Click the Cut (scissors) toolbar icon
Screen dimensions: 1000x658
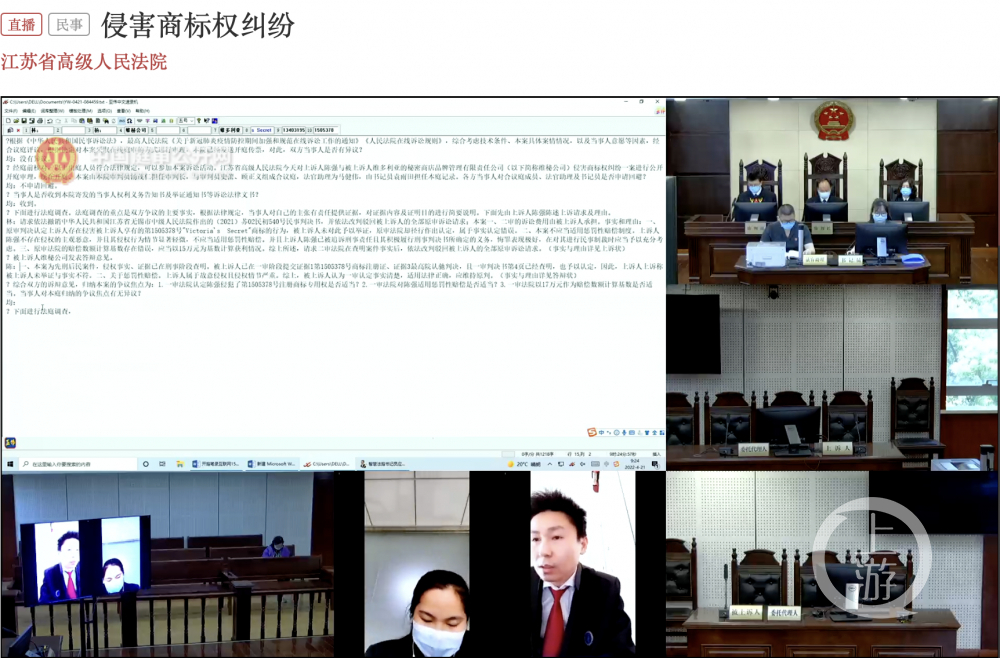(65, 121)
